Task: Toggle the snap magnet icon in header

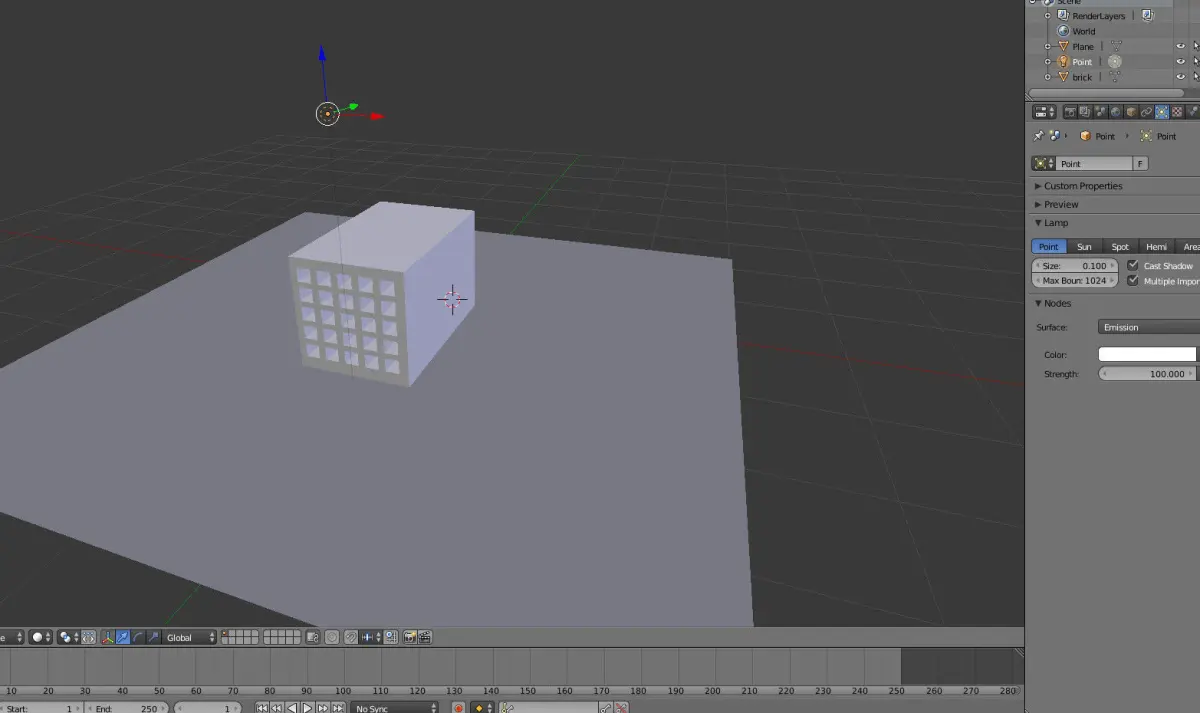Action: [x=350, y=637]
